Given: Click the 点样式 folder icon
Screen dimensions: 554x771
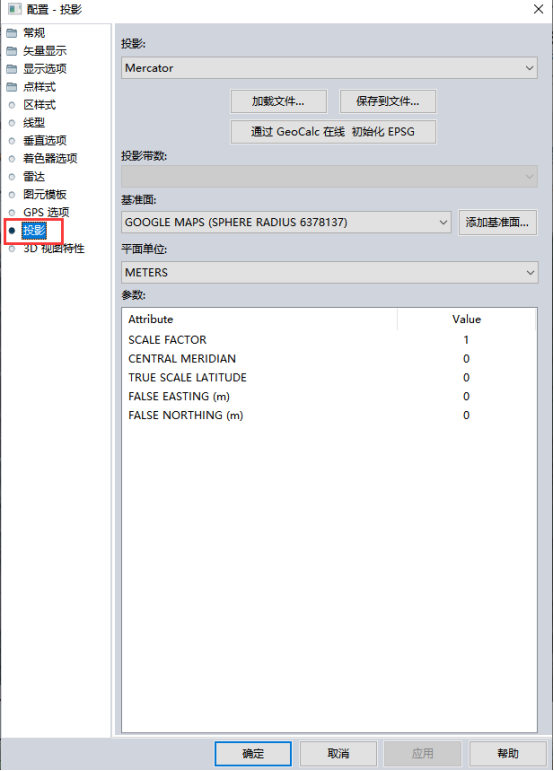Looking at the screenshot, I should (12, 87).
